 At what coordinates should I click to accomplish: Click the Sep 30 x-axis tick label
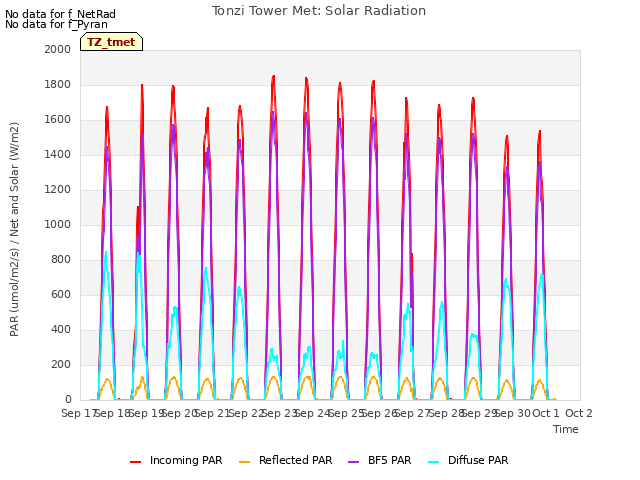point(512,413)
